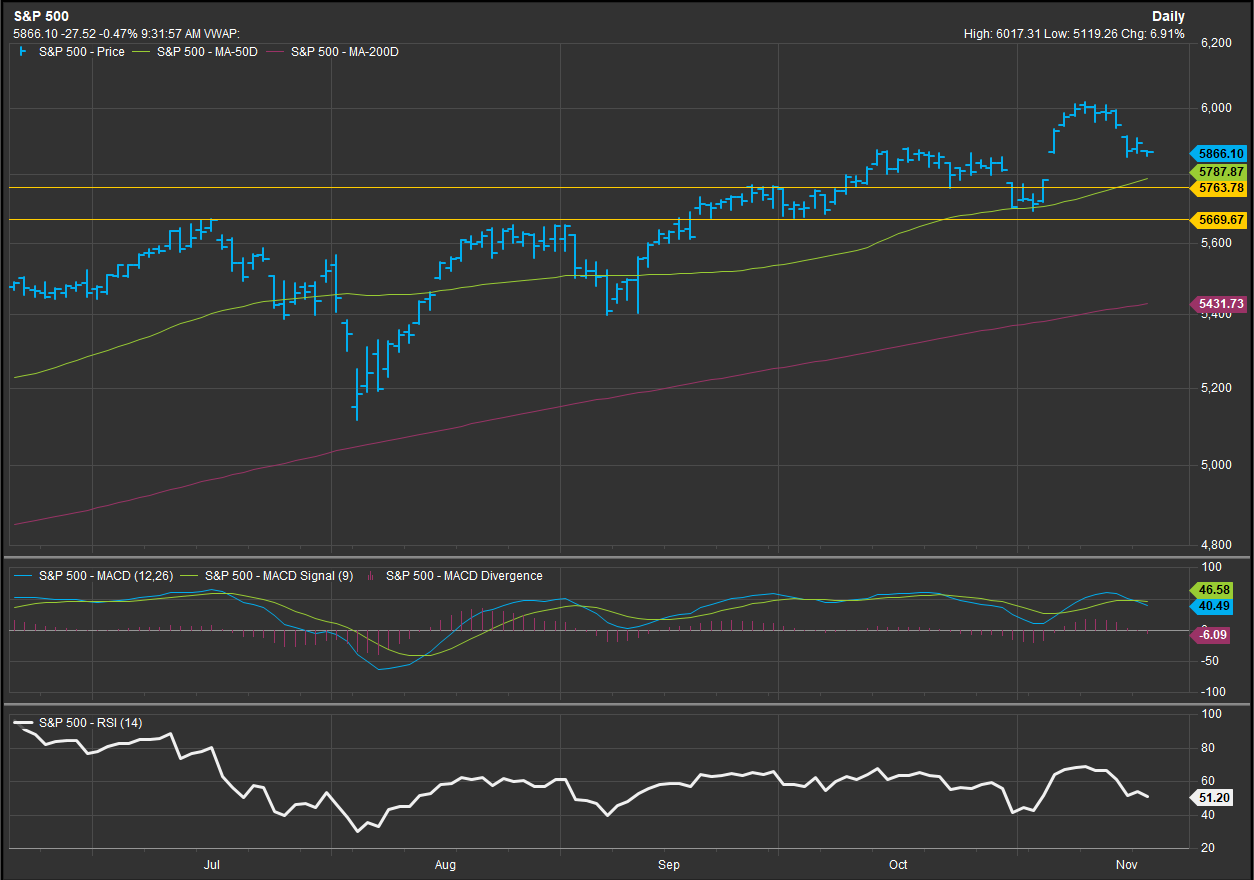
Task: Click the blue 5866.10 current price tag
Action: pyautogui.click(x=1220, y=154)
